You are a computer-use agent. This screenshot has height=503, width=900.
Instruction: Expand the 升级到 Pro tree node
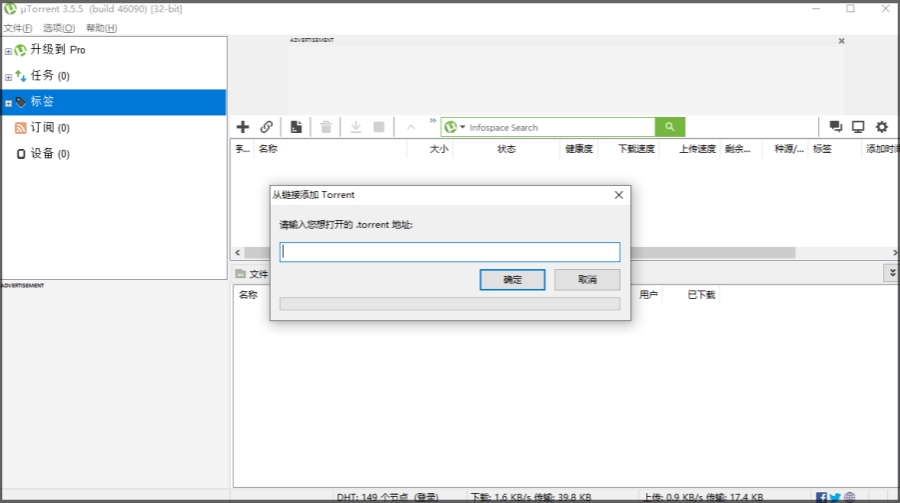(x=8, y=51)
